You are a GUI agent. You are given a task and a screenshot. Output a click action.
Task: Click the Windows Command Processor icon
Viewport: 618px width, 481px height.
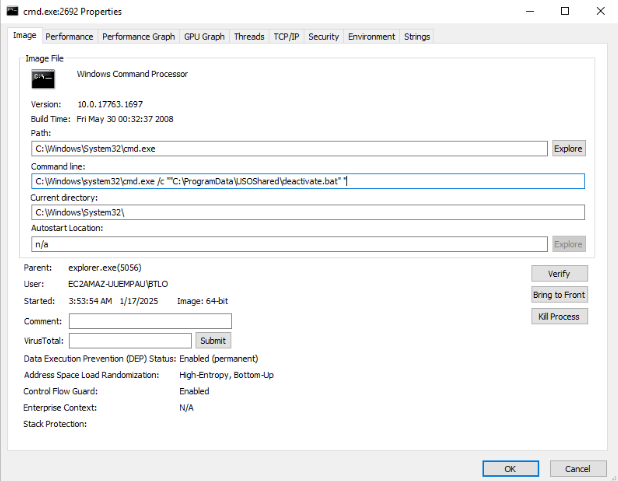coord(43,79)
